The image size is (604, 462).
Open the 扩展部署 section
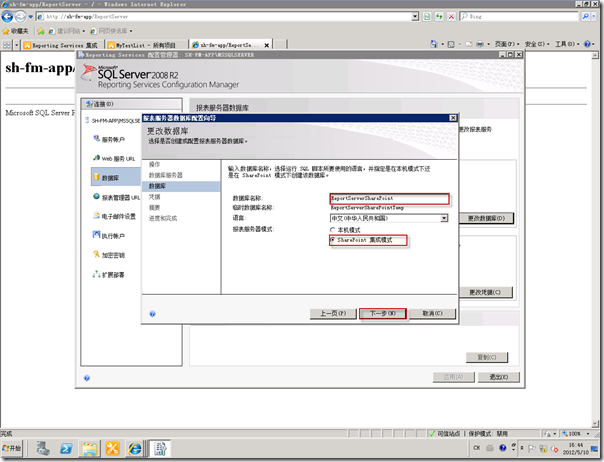point(109,275)
